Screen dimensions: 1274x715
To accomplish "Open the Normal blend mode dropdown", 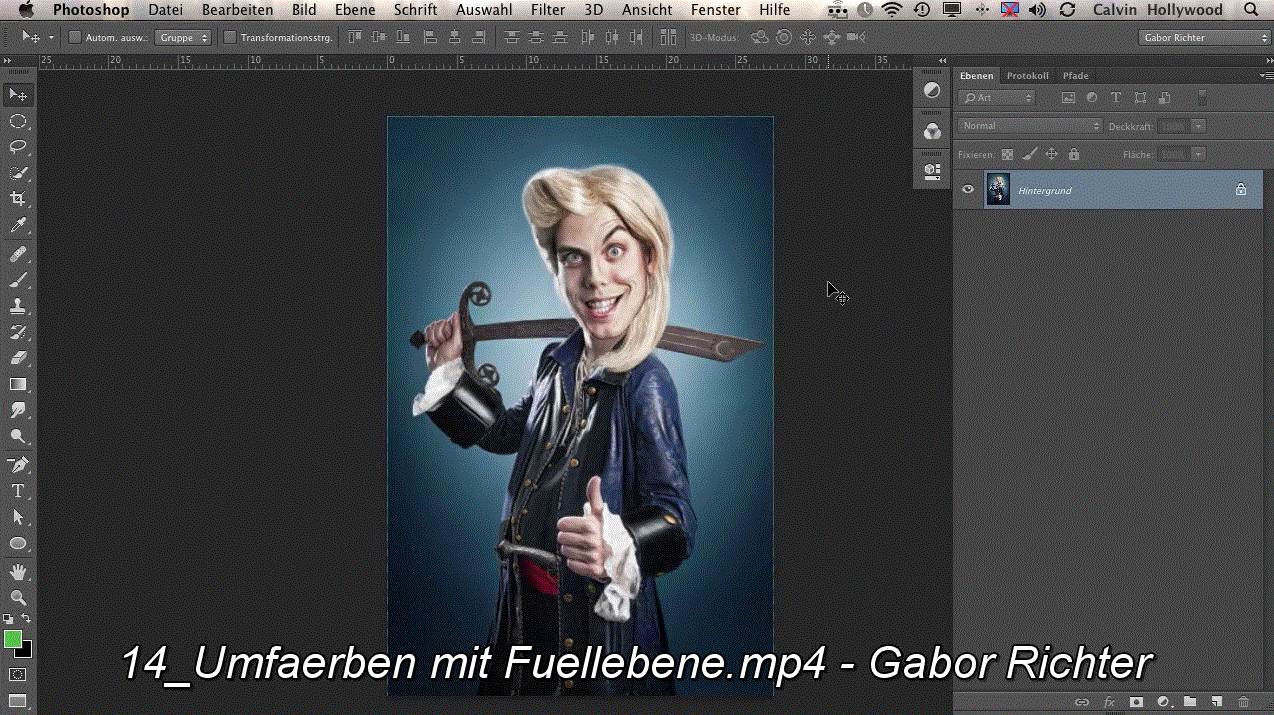I will coord(1029,126).
